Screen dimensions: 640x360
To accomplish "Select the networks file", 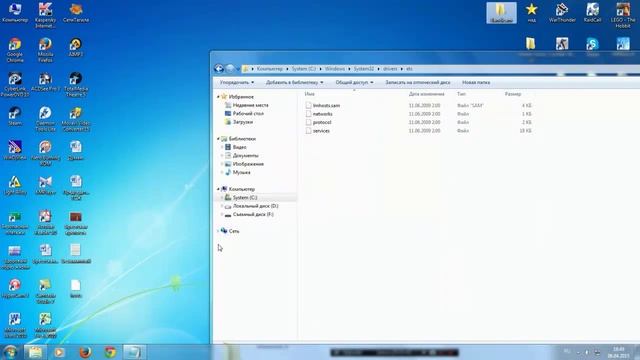I will (322, 114).
